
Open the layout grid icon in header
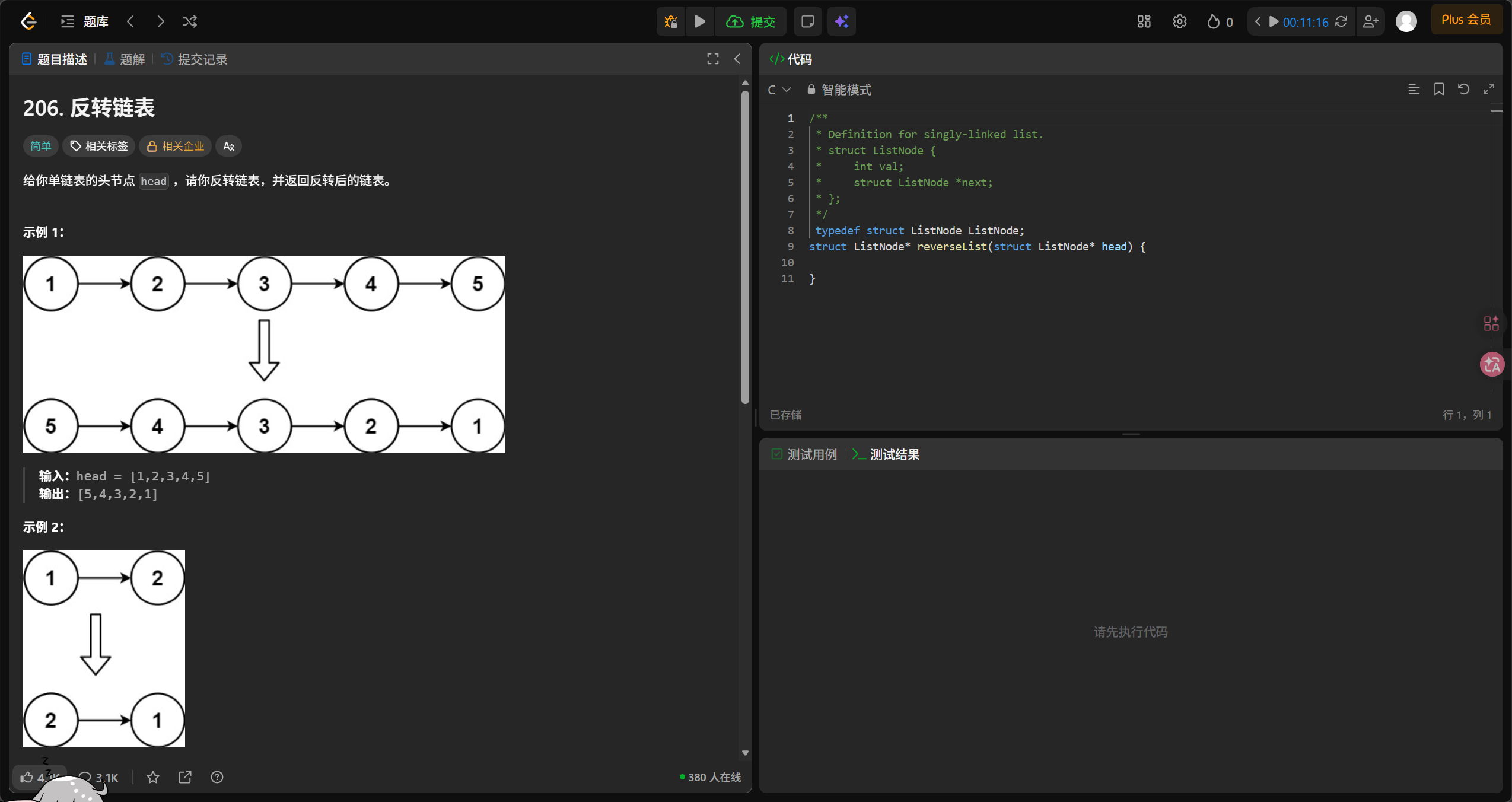pyautogui.click(x=1144, y=22)
